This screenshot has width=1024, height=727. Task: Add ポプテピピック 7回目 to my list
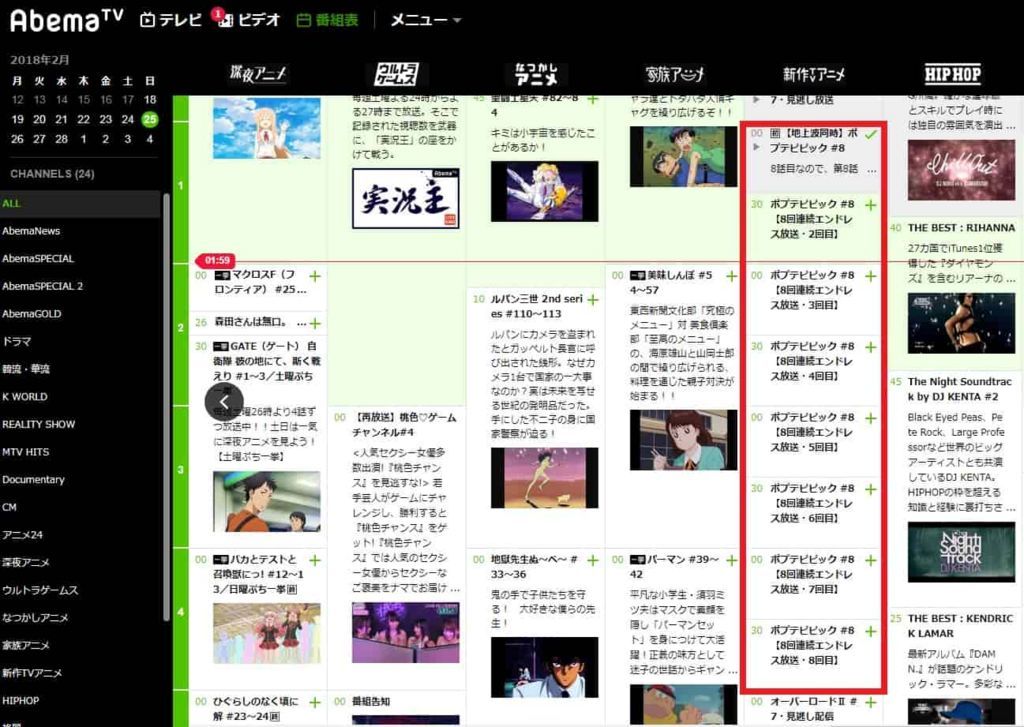[871, 560]
